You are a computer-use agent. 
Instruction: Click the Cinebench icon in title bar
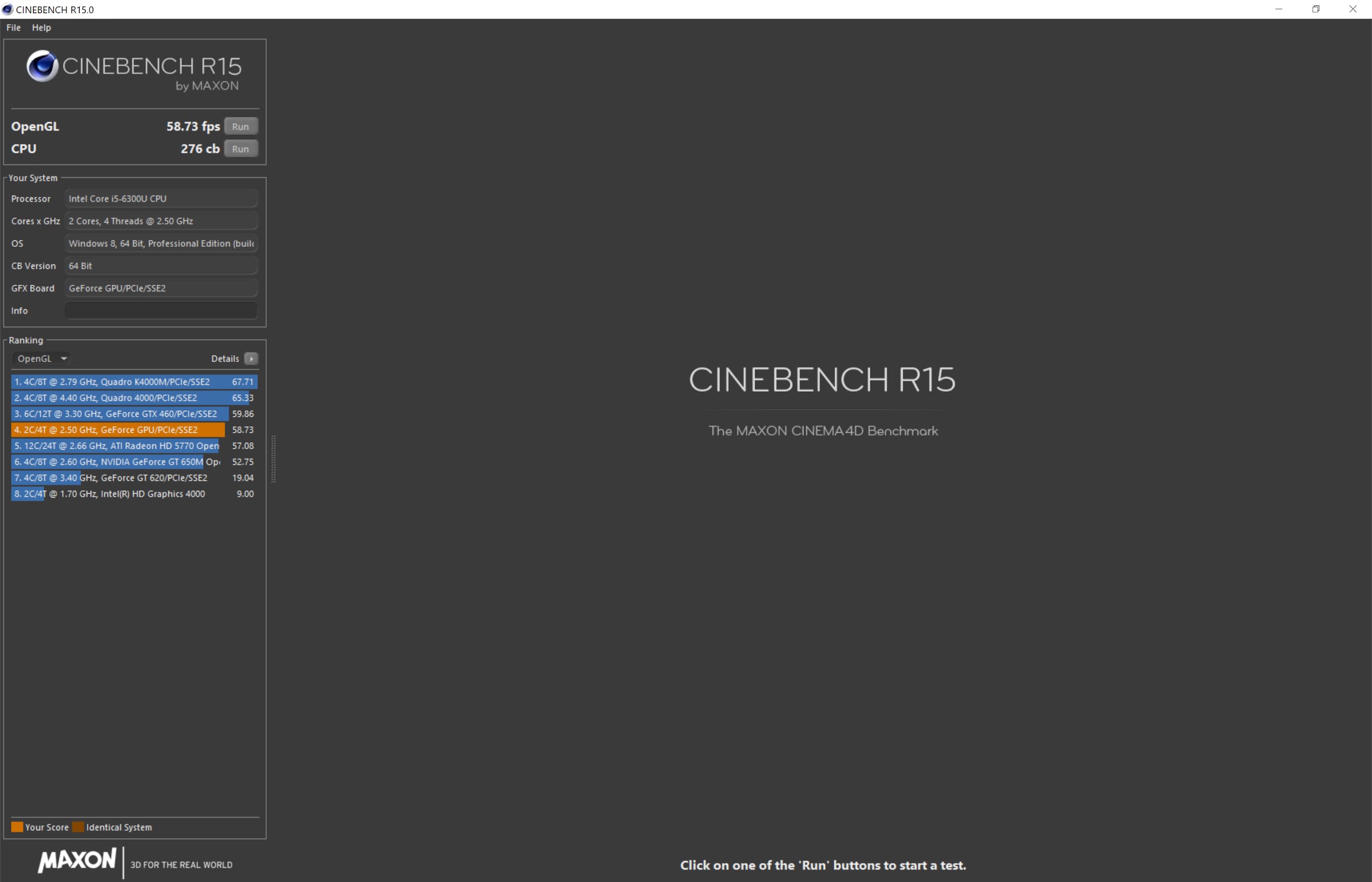(8, 9)
